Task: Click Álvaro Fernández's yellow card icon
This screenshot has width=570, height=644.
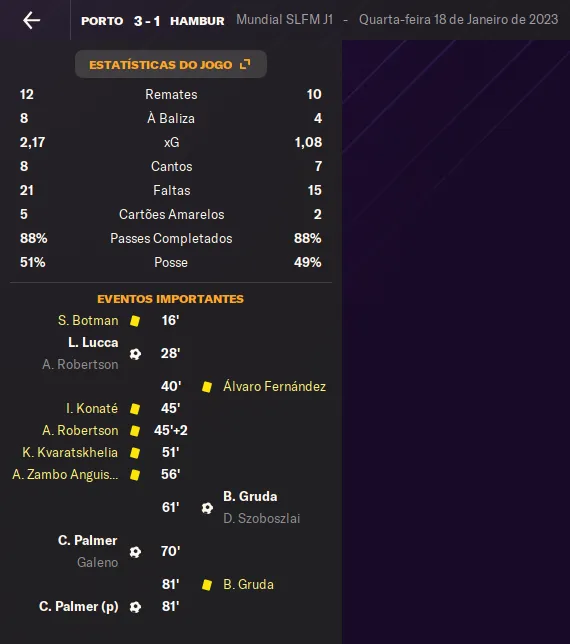Action: (x=207, y=386)
